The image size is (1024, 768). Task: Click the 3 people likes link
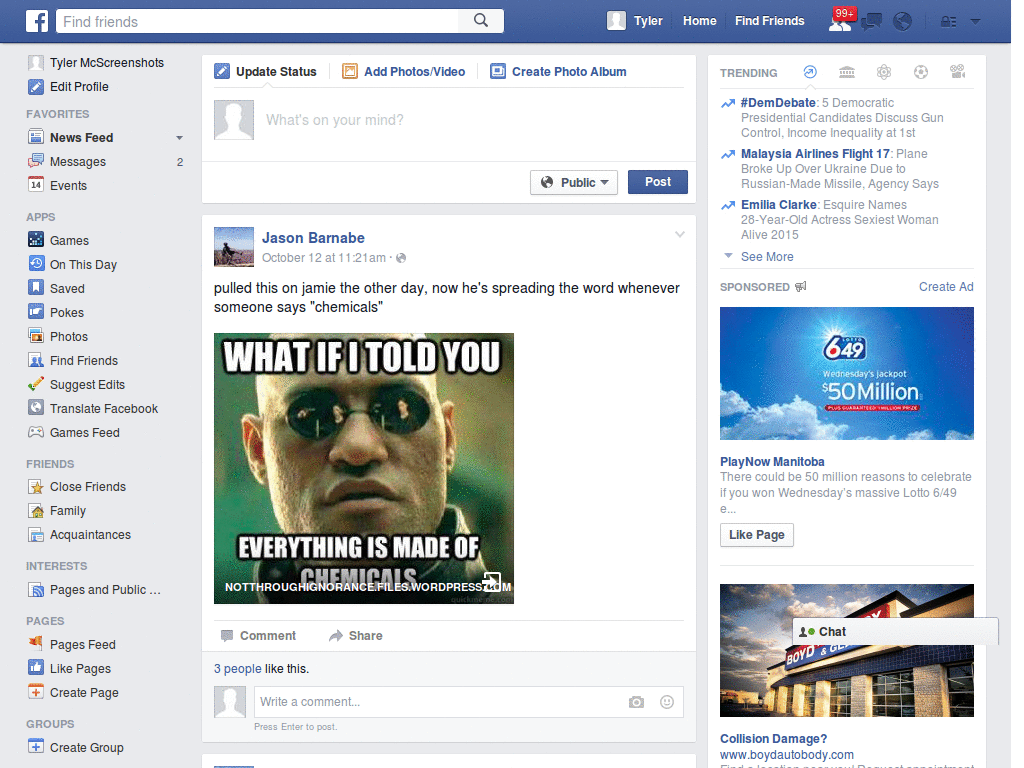coord(238,669)
